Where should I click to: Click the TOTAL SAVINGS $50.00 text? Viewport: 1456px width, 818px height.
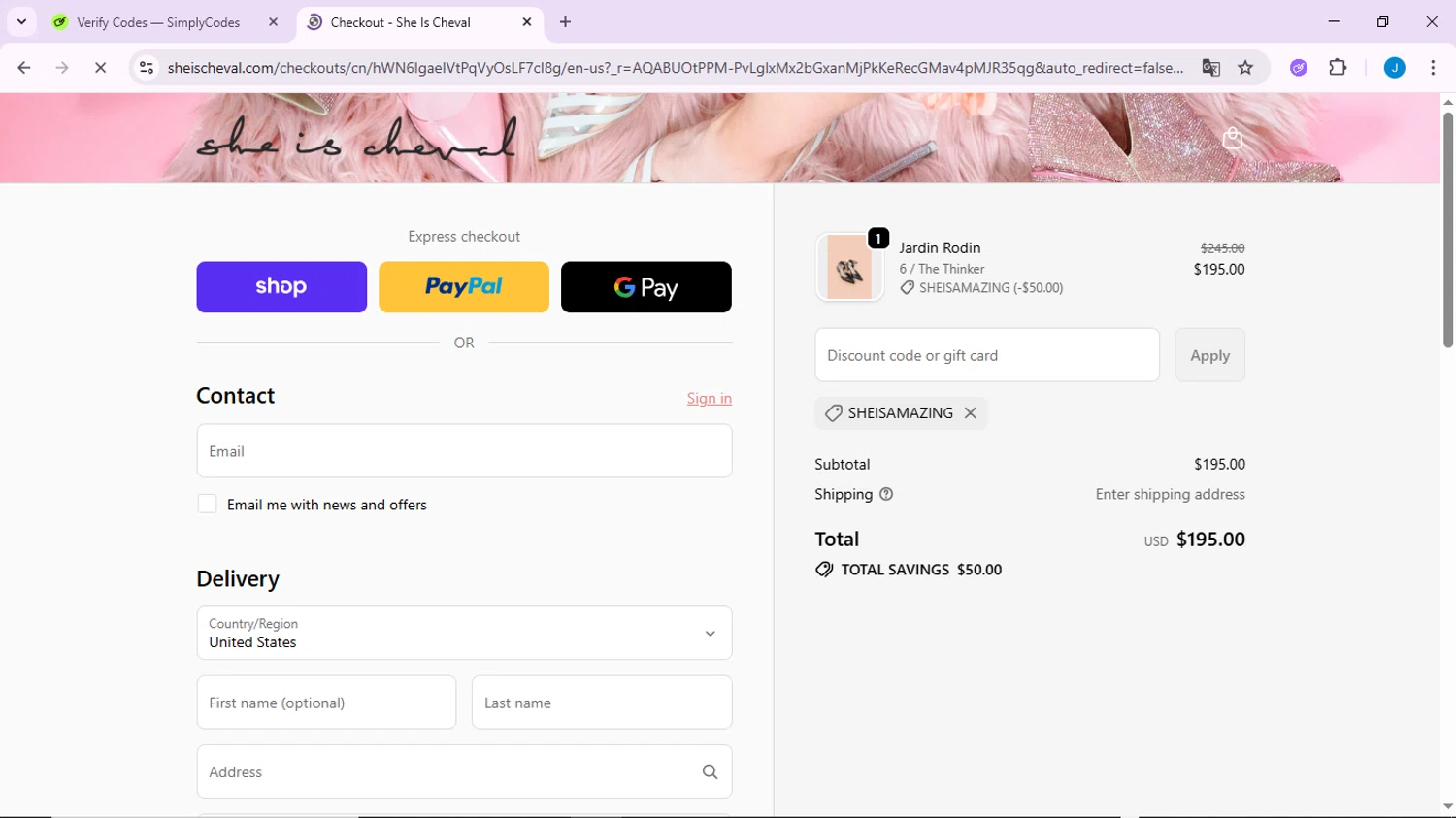click(x=921, y=570)
